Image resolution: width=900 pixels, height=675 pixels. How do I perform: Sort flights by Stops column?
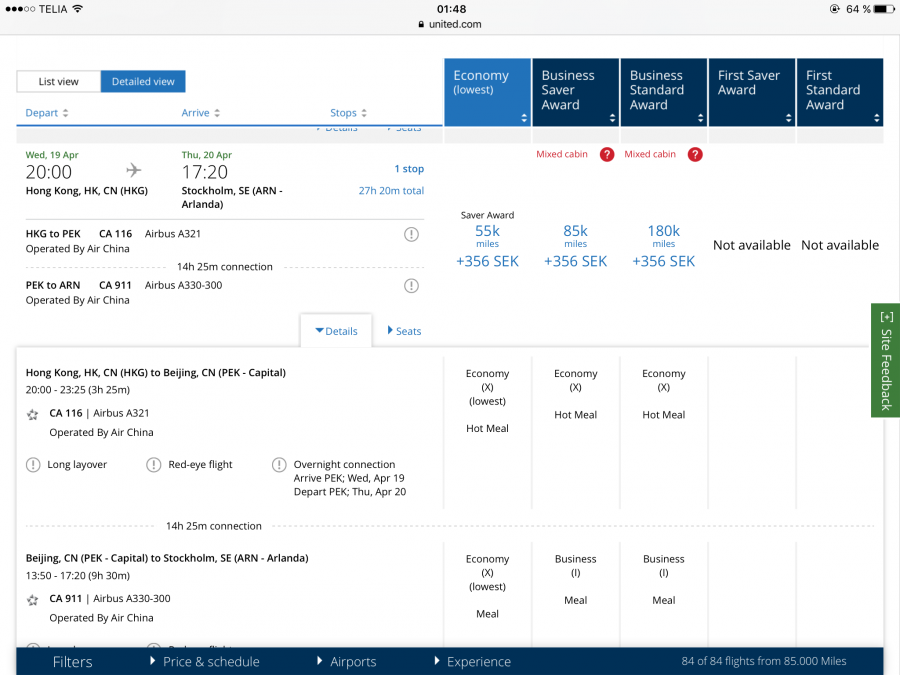click(349, 113)
